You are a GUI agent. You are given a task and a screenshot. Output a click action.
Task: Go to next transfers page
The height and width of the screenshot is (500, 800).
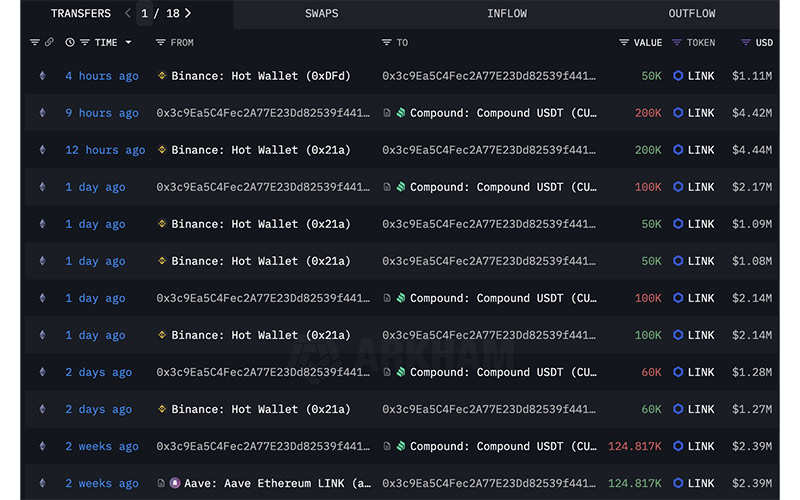(188, 13)
